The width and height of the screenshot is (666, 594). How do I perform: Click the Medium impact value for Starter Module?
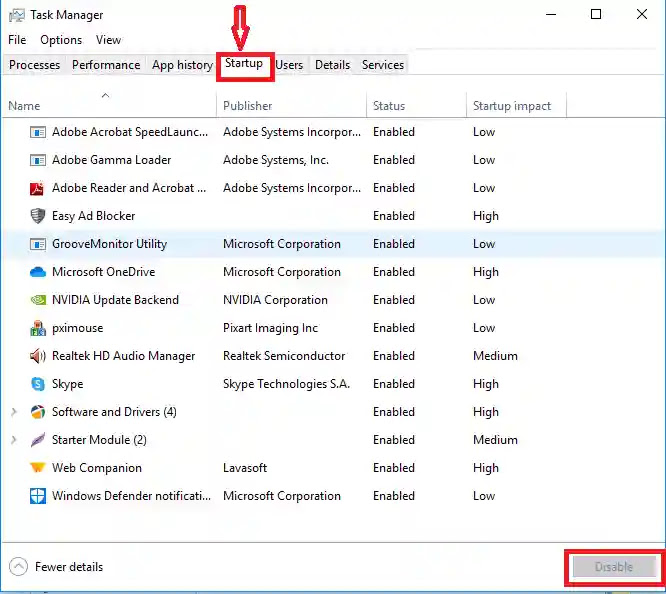click(495, 440)
